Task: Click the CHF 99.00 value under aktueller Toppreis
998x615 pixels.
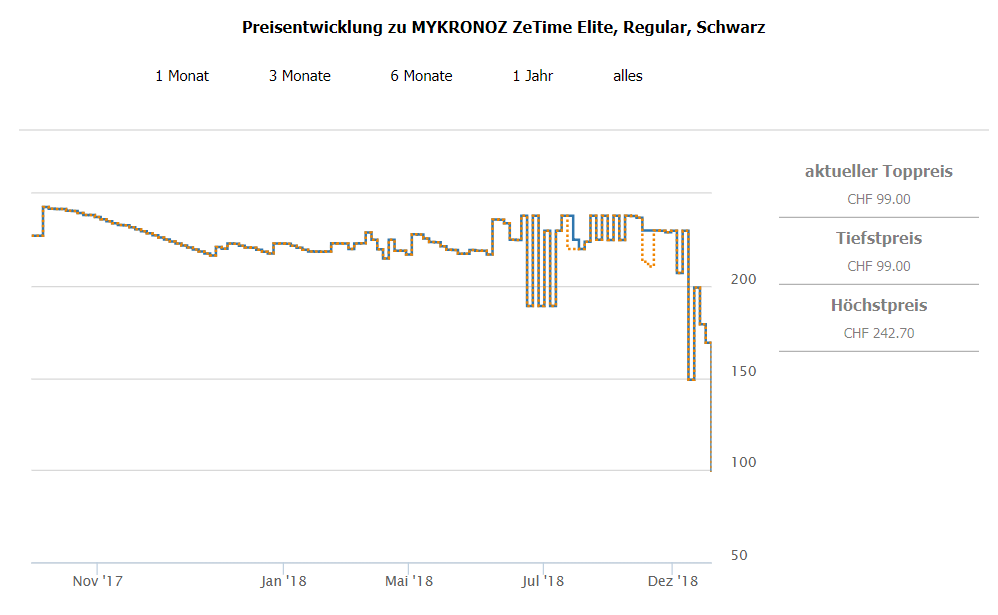Action: 878,199
